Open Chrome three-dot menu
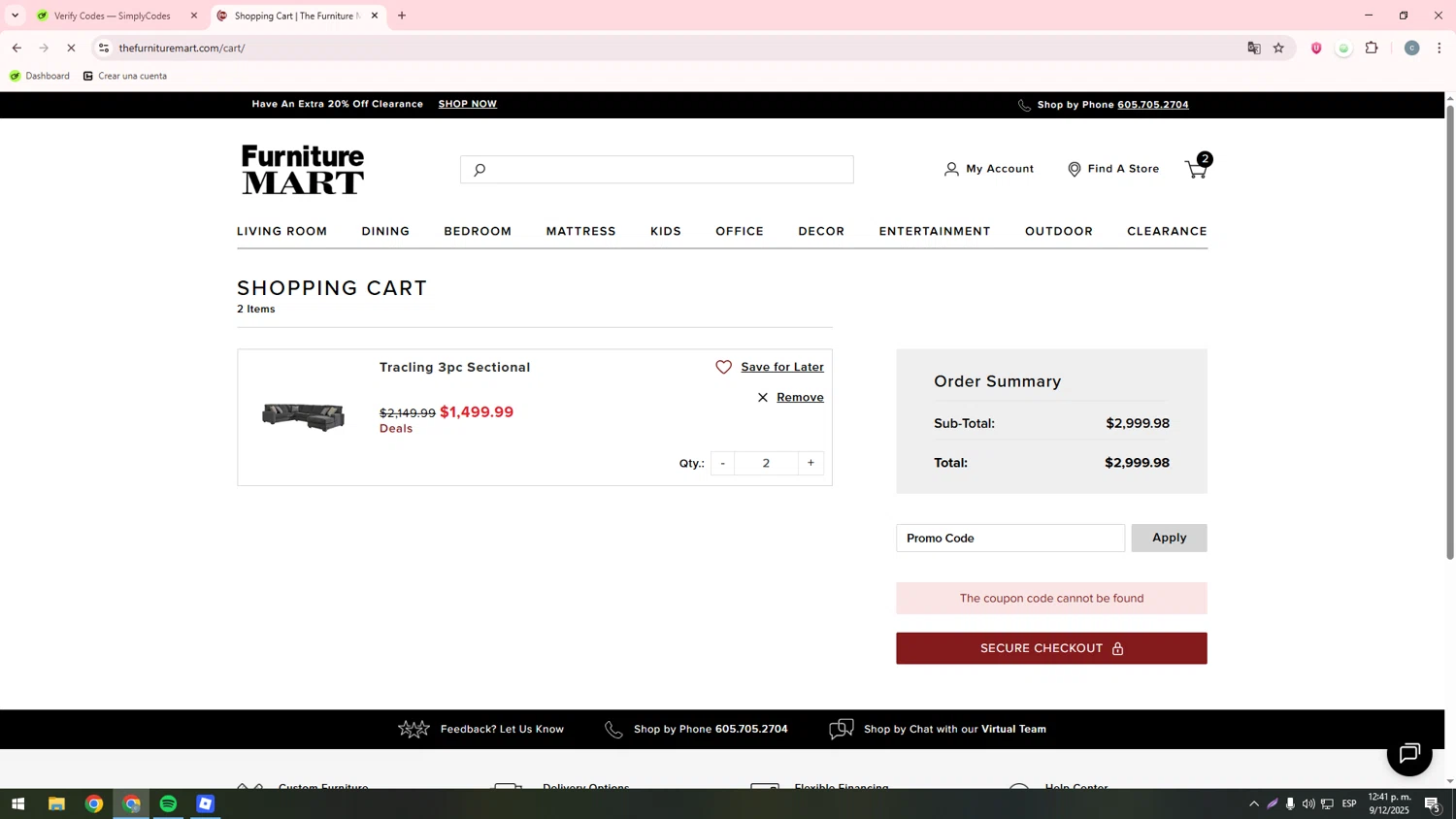 pyautogui.click(x=1439, y=48)
